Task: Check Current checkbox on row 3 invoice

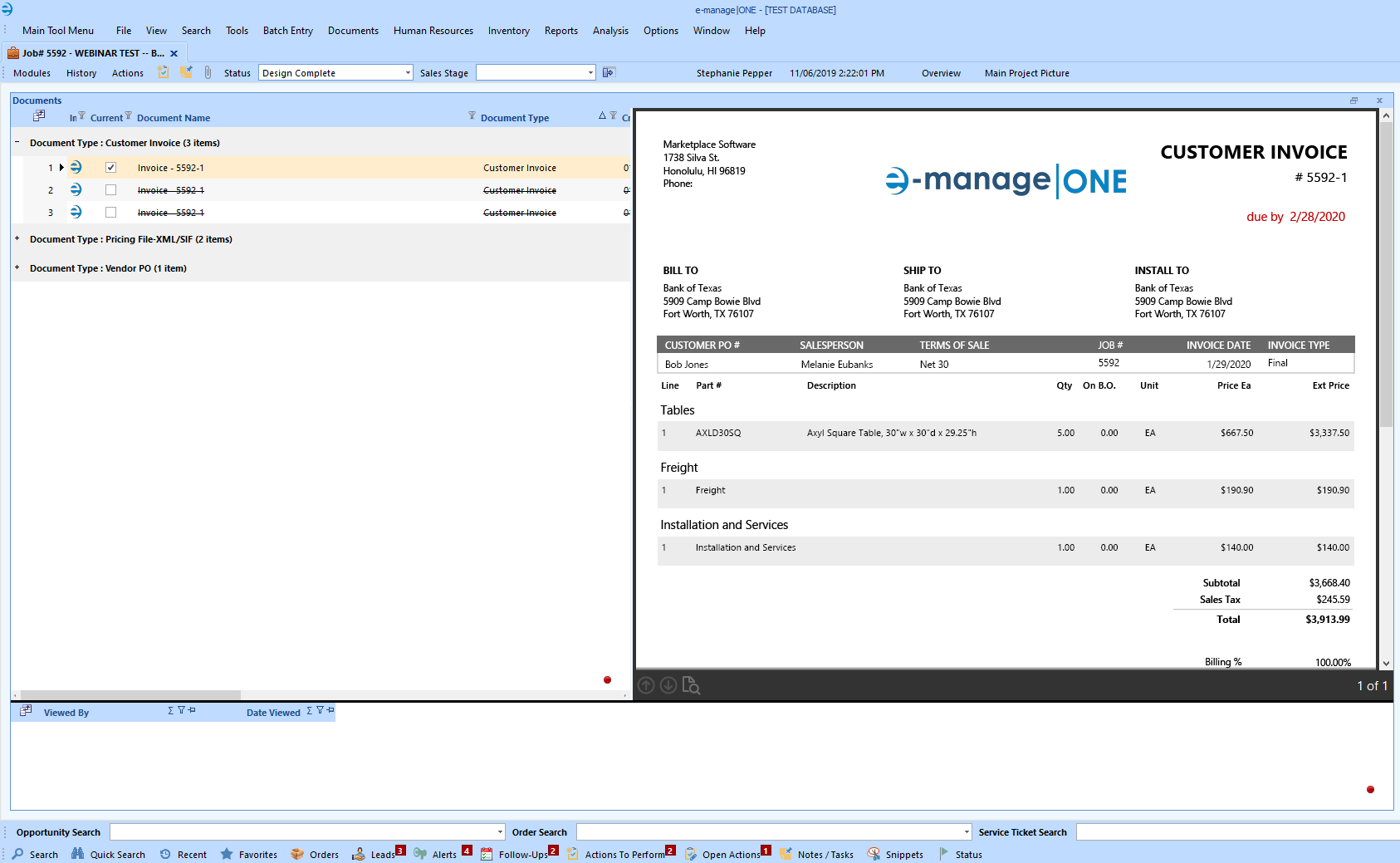Action: (110, 213)
